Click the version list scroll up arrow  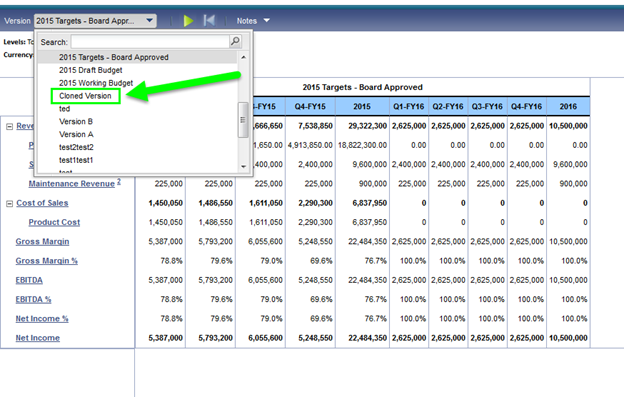[243, 57]
